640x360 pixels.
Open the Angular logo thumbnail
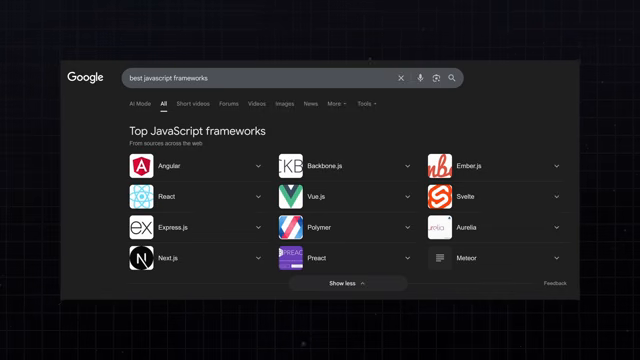click(142, 166)
